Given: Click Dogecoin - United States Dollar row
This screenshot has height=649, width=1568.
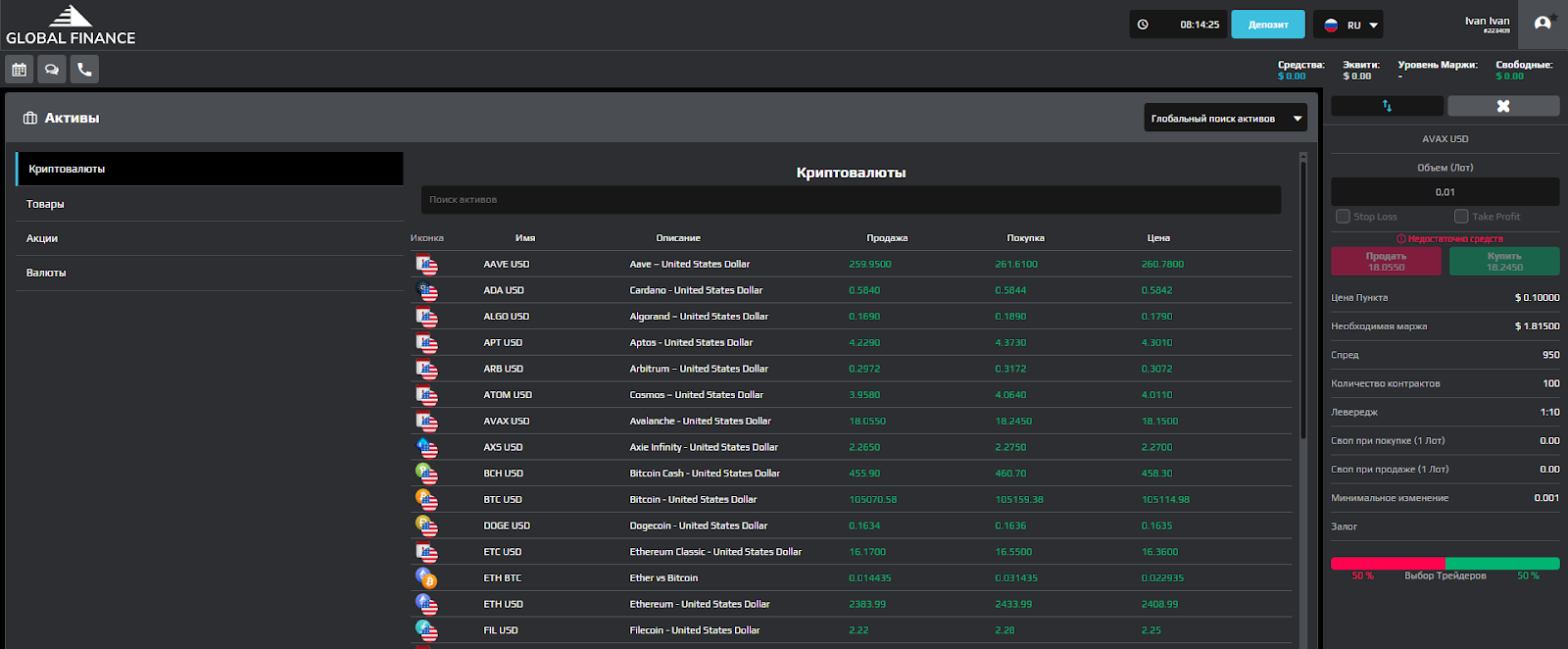Looking at the screenshot, I should click(851, 525).
